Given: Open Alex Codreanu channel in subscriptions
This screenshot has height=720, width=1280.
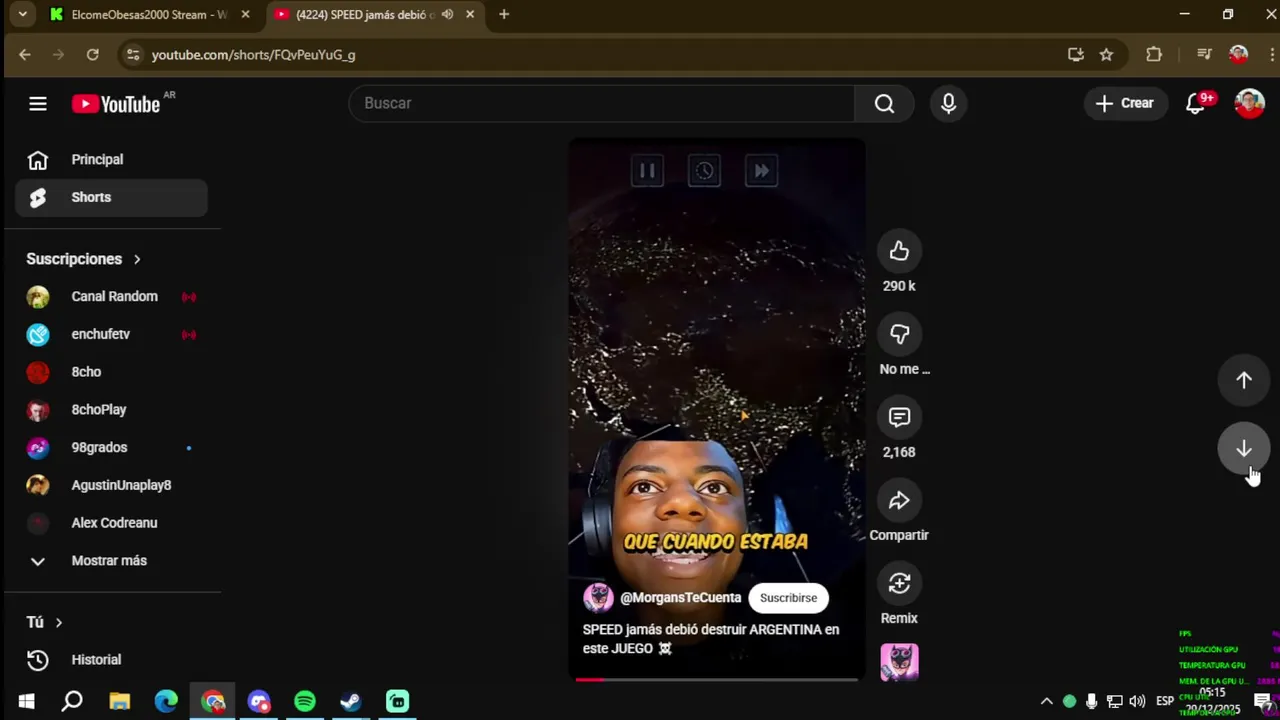Looking at the screenshot, I should pyautogui.click(x=111, y=523).
